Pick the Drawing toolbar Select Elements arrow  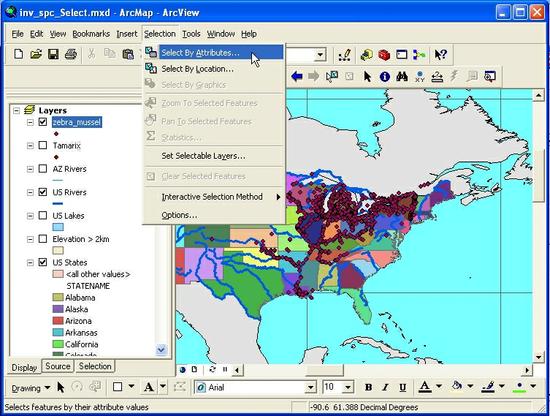click(61, 387)
